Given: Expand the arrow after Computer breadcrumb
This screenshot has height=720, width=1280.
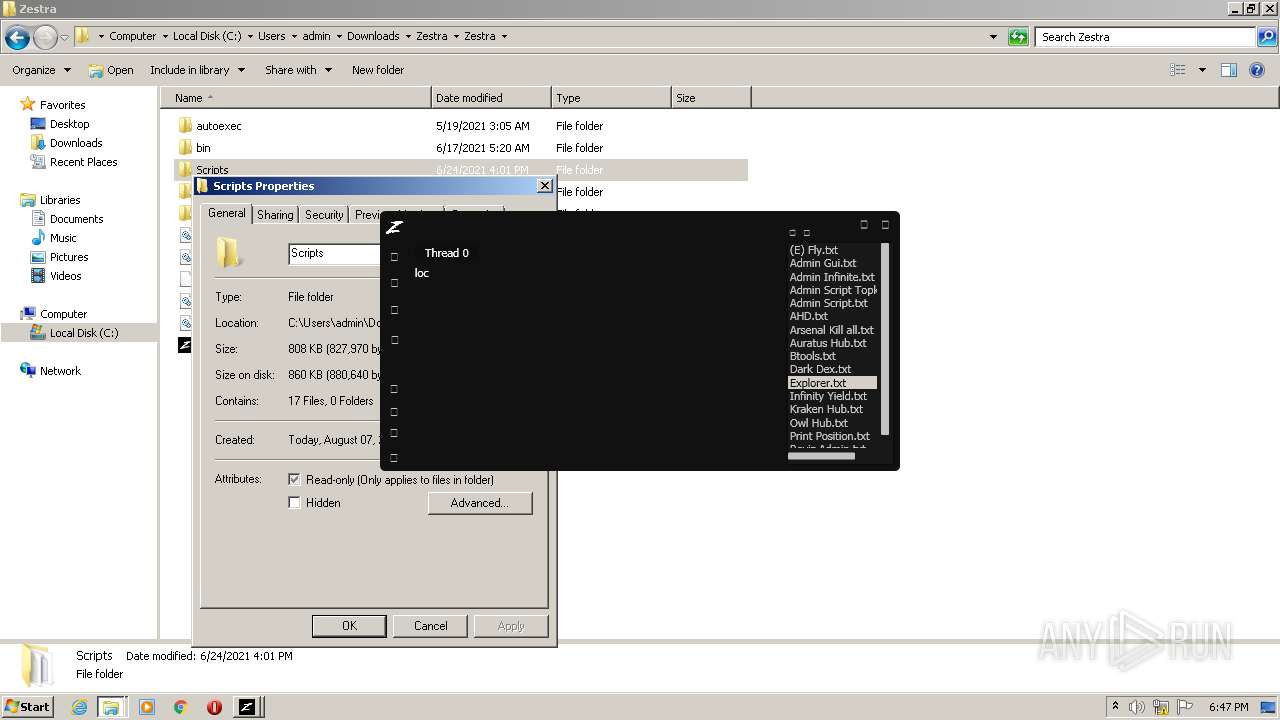Looking at the screenshot, I should point(165,37).
